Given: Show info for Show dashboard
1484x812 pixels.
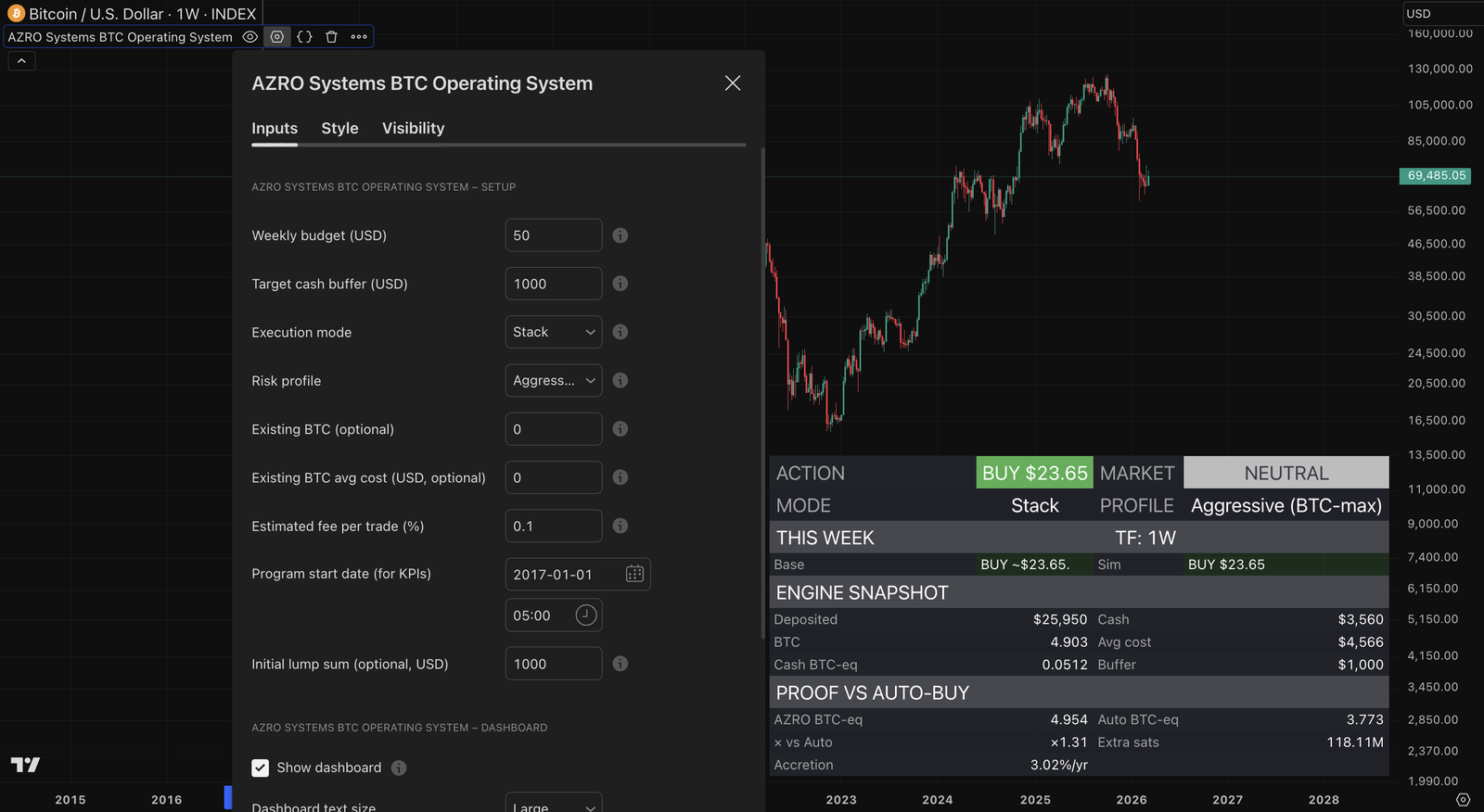Looking at the screenshot, I should [399, 768].
